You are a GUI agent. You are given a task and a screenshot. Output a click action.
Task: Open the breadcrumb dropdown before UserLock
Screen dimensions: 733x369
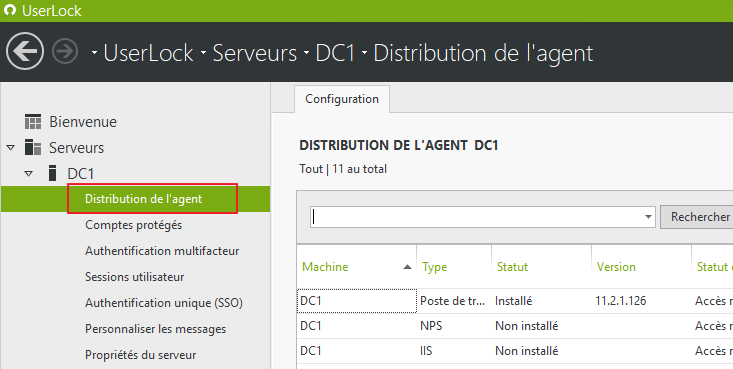(94, 53)
